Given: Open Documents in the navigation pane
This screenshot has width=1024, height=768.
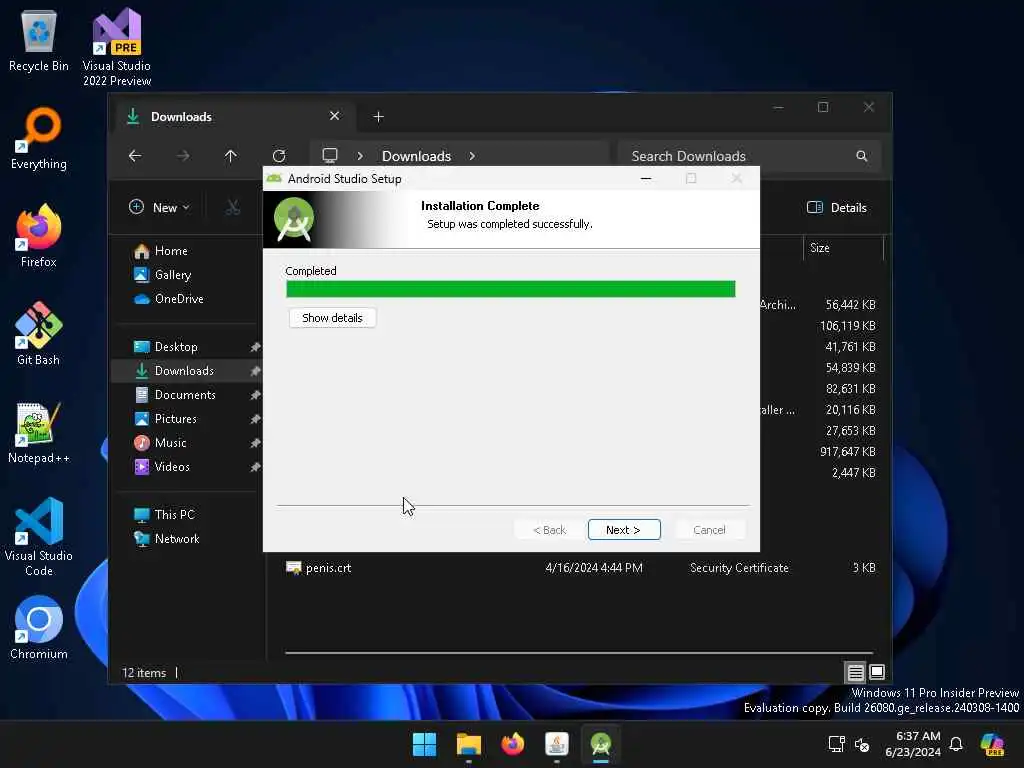Looking at the screenshot, I should click(x=187, y=395).
